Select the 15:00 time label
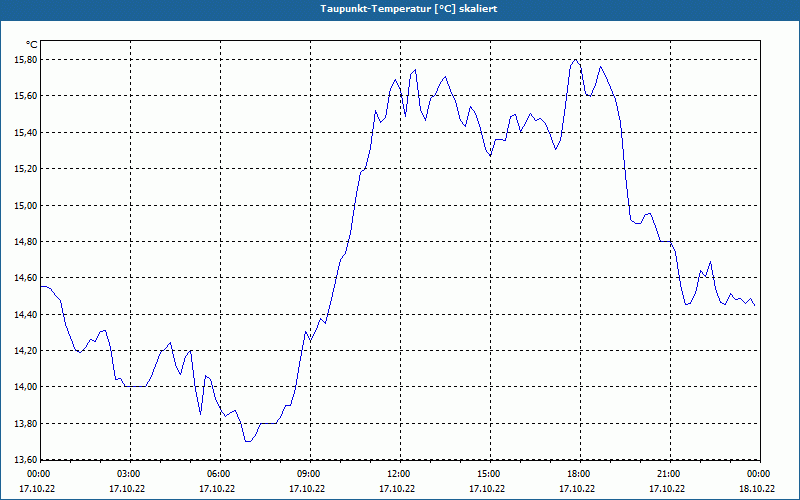The height and width of the screenshot is (500, 800). (487, 474)
